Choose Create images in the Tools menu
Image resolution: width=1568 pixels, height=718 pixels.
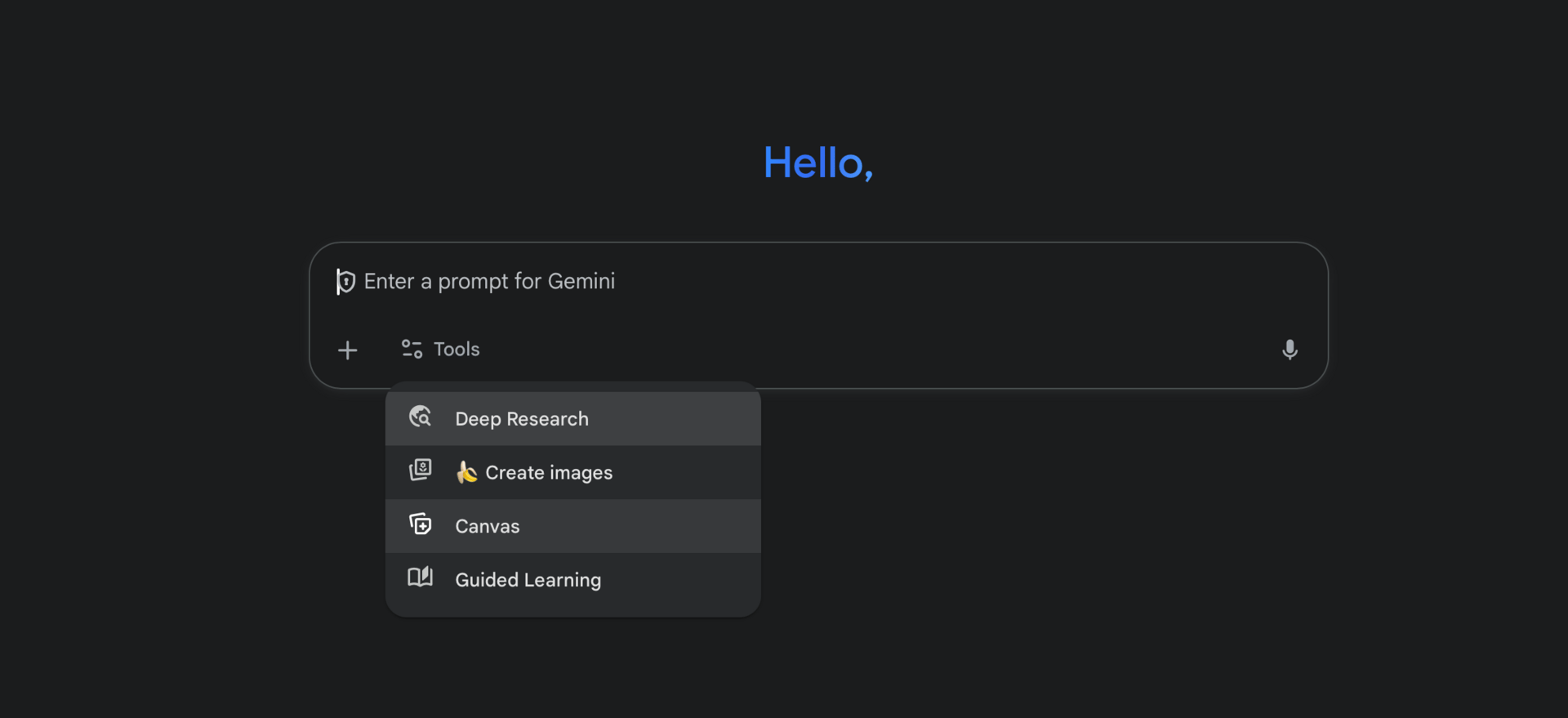click(x=573, y=473)
